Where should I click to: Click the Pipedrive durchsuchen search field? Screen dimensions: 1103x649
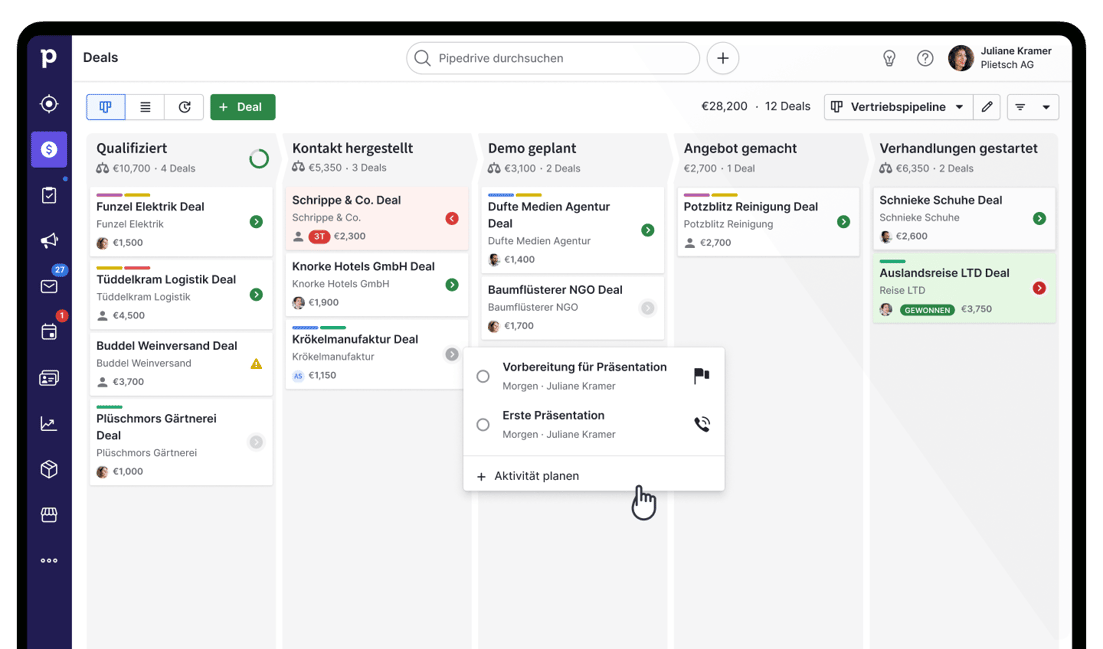click(553, 58)
